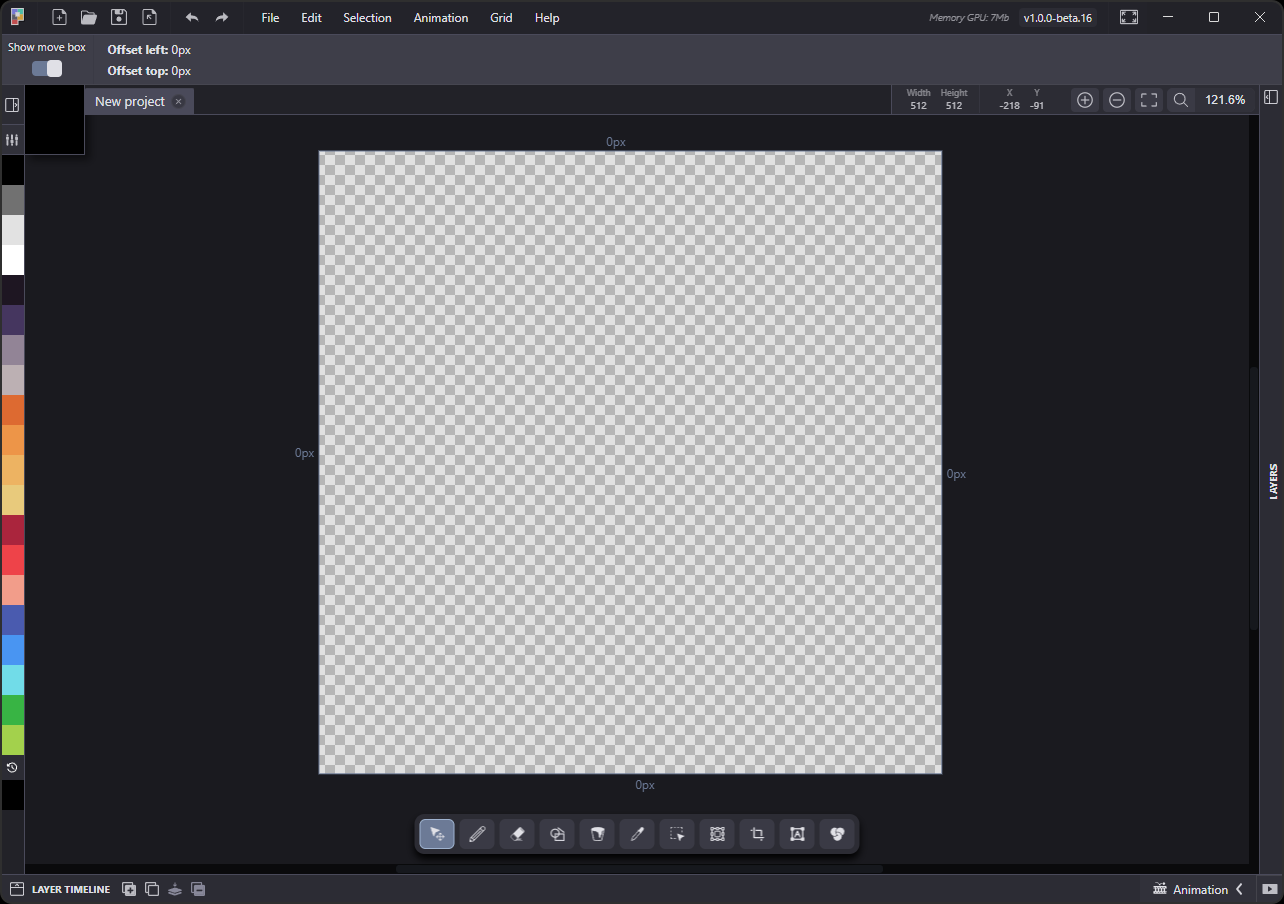Switch to the New project tab
The image size is (1284, 904).
130,101
